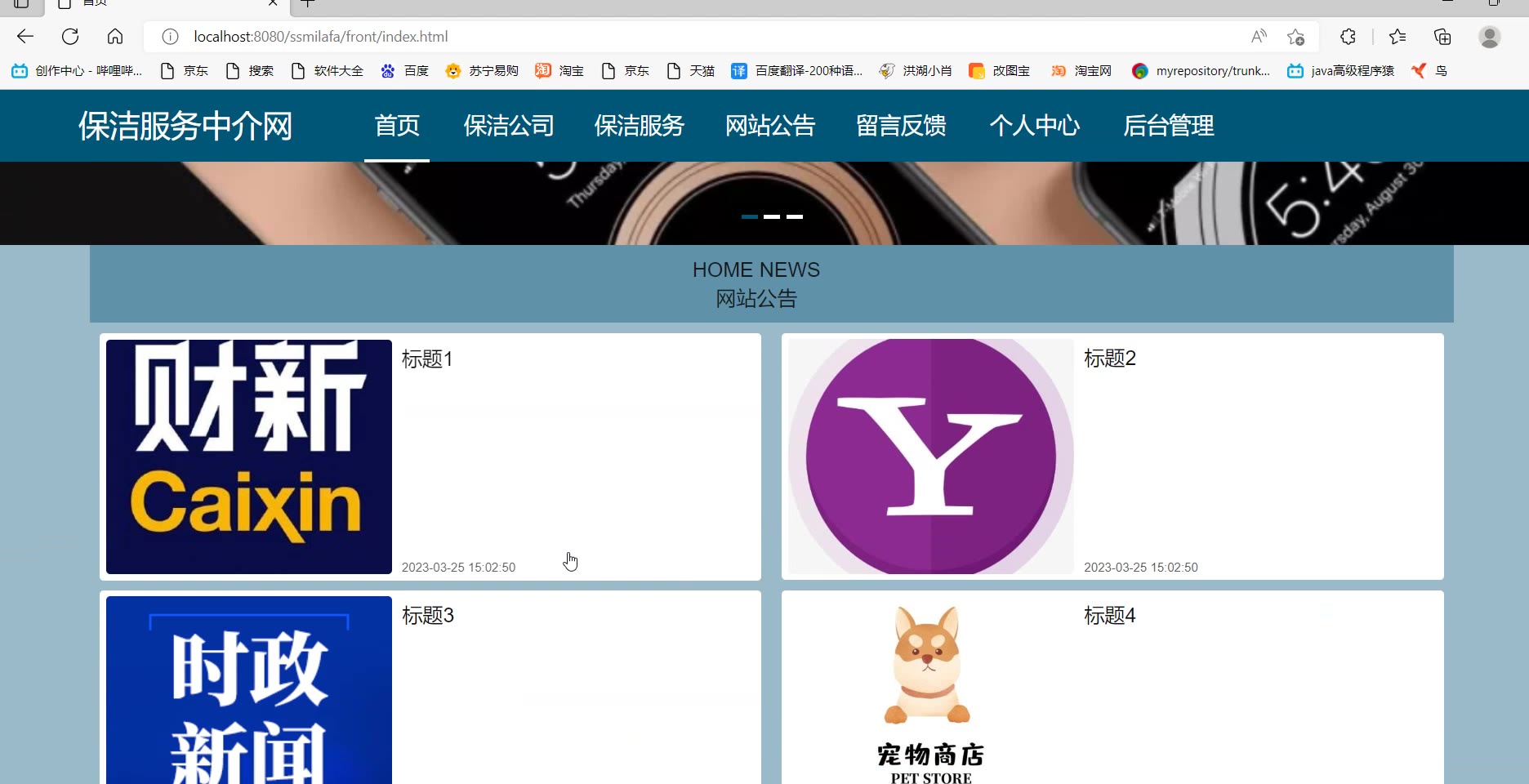Open the 留言反馈 navigation item
This screenshot has height=784, width=1529.
[x=901, y=126]
